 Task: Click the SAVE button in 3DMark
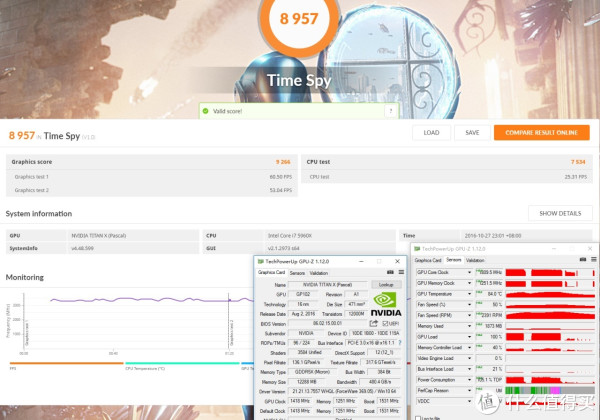tap(472, 132)
